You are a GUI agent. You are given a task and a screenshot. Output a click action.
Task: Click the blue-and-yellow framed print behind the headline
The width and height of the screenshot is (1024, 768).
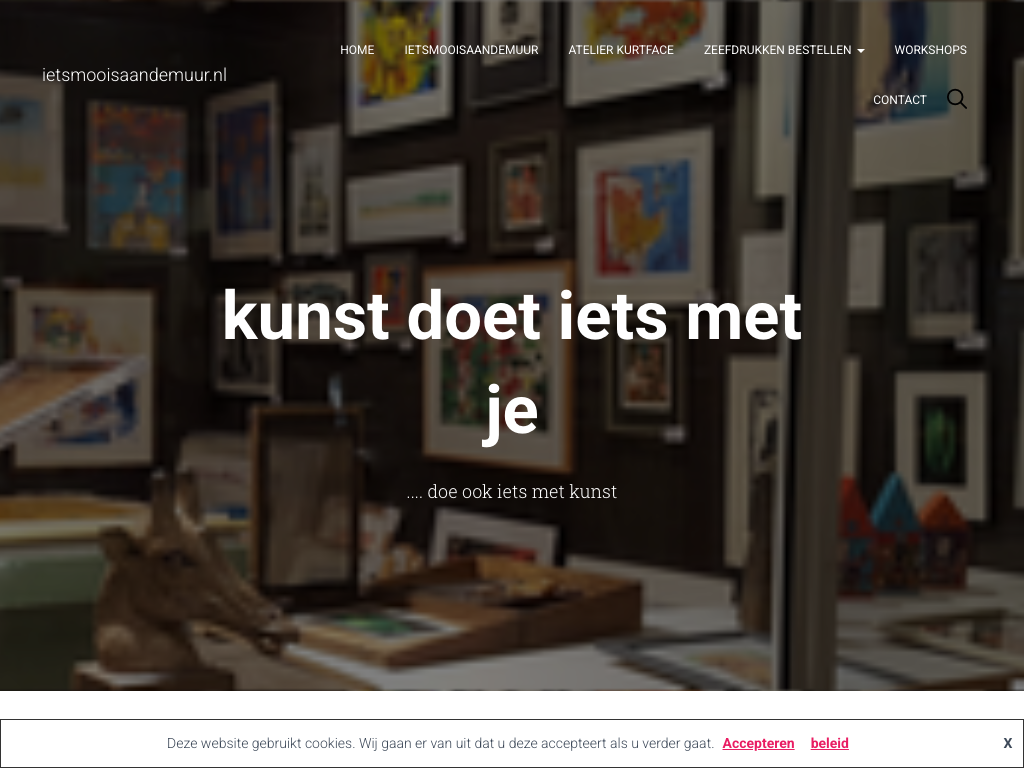[x=643, y=216]
